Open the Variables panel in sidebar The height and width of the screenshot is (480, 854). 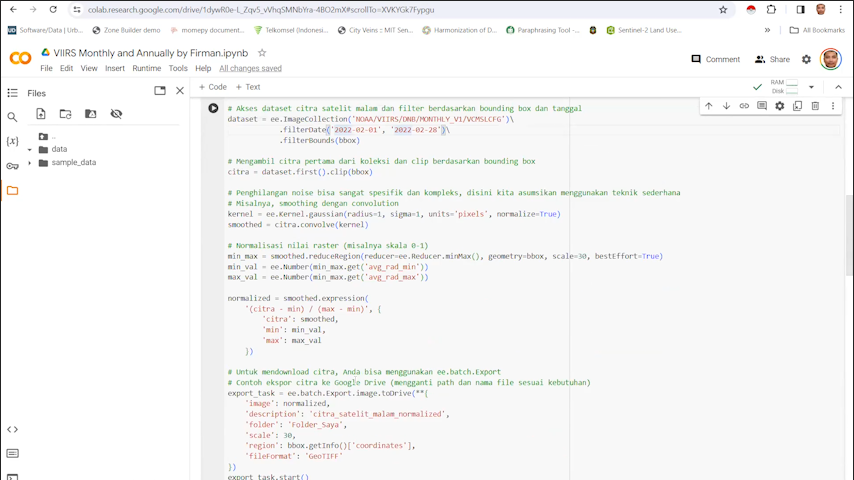click(12, 141)
